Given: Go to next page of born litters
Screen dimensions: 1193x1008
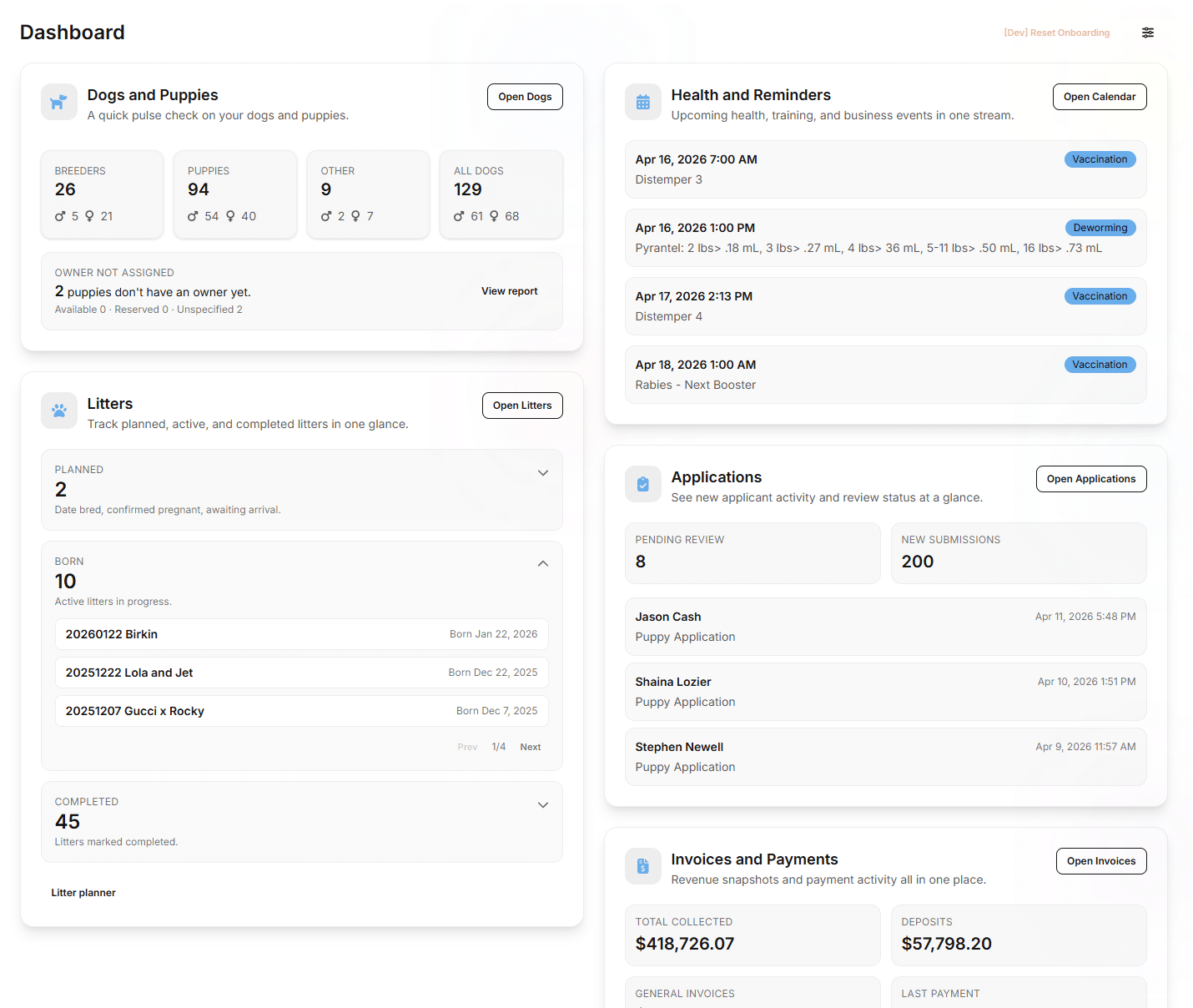Looking at the screenshot, I should tap(530, 748).
